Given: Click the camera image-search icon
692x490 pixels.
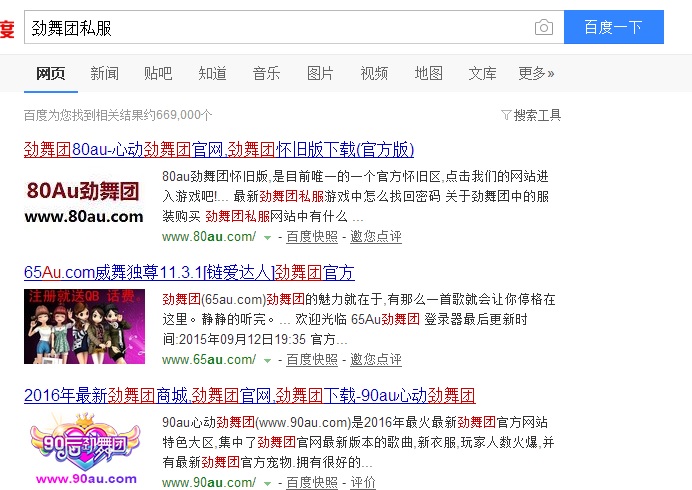Looking at the screenshot, I should click(544, 27).
